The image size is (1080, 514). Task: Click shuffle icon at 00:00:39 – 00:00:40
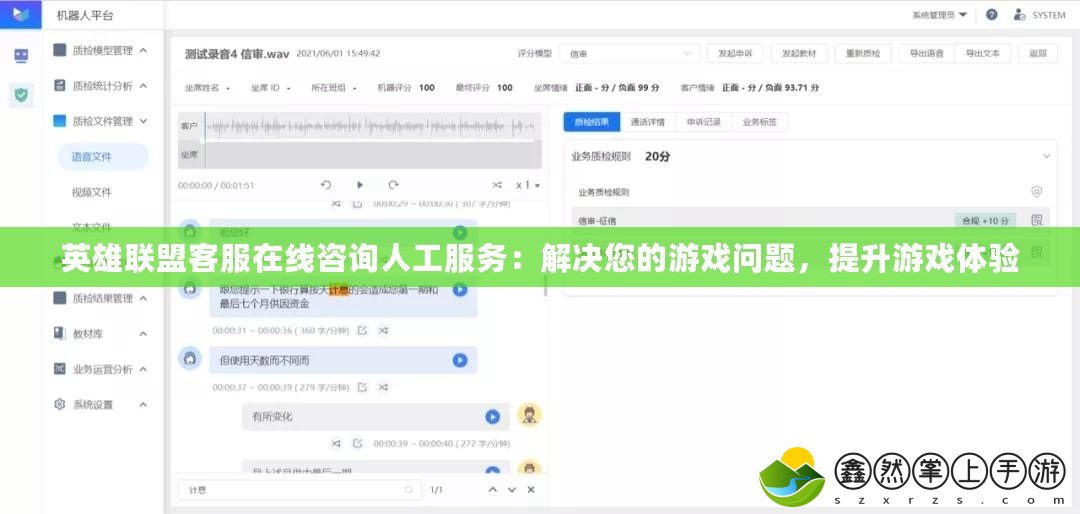pos(336,443)
